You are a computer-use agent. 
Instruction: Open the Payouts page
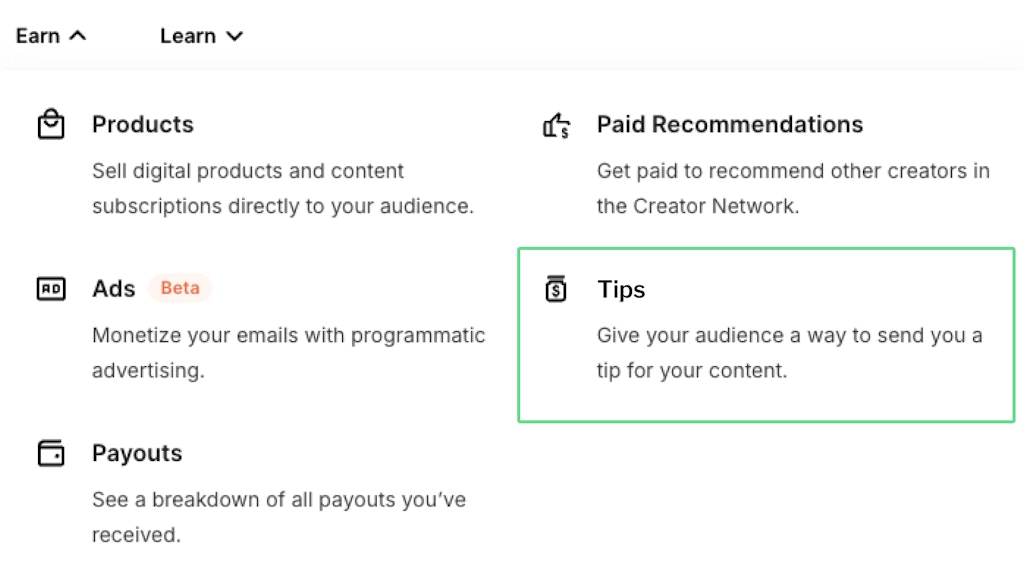[137, 453]
